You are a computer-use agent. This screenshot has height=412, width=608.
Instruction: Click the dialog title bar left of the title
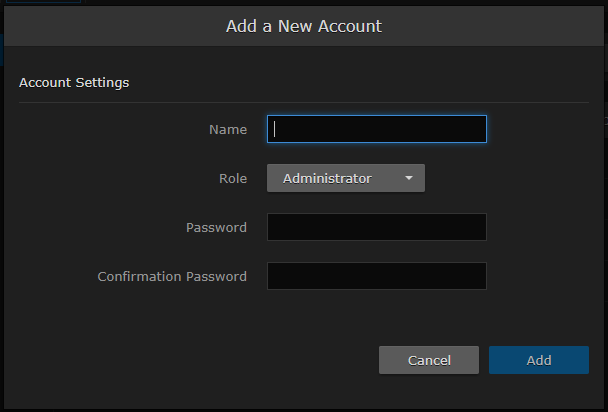(x=100, y=25)
